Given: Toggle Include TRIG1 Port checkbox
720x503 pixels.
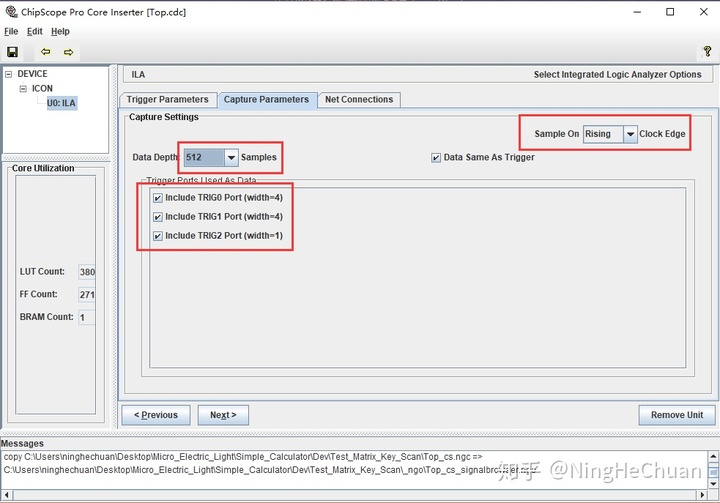Looking at the screenshot, I should click(158, 217).
